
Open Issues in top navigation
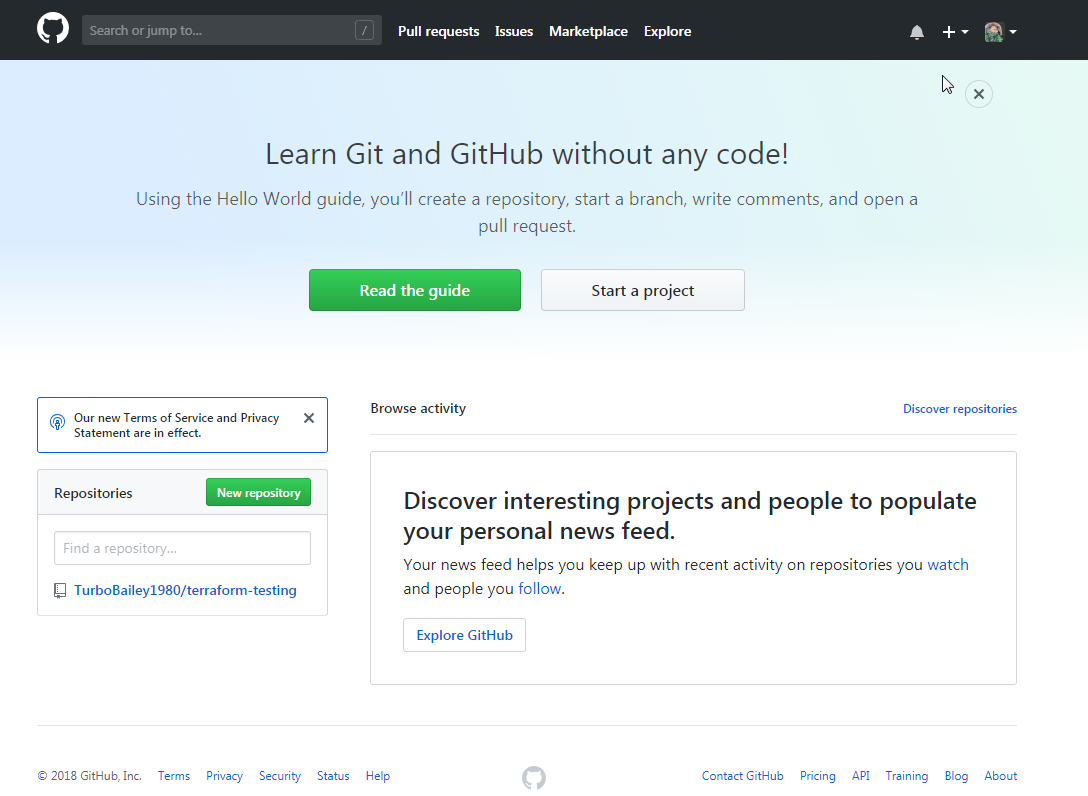[x=513, y=31]
